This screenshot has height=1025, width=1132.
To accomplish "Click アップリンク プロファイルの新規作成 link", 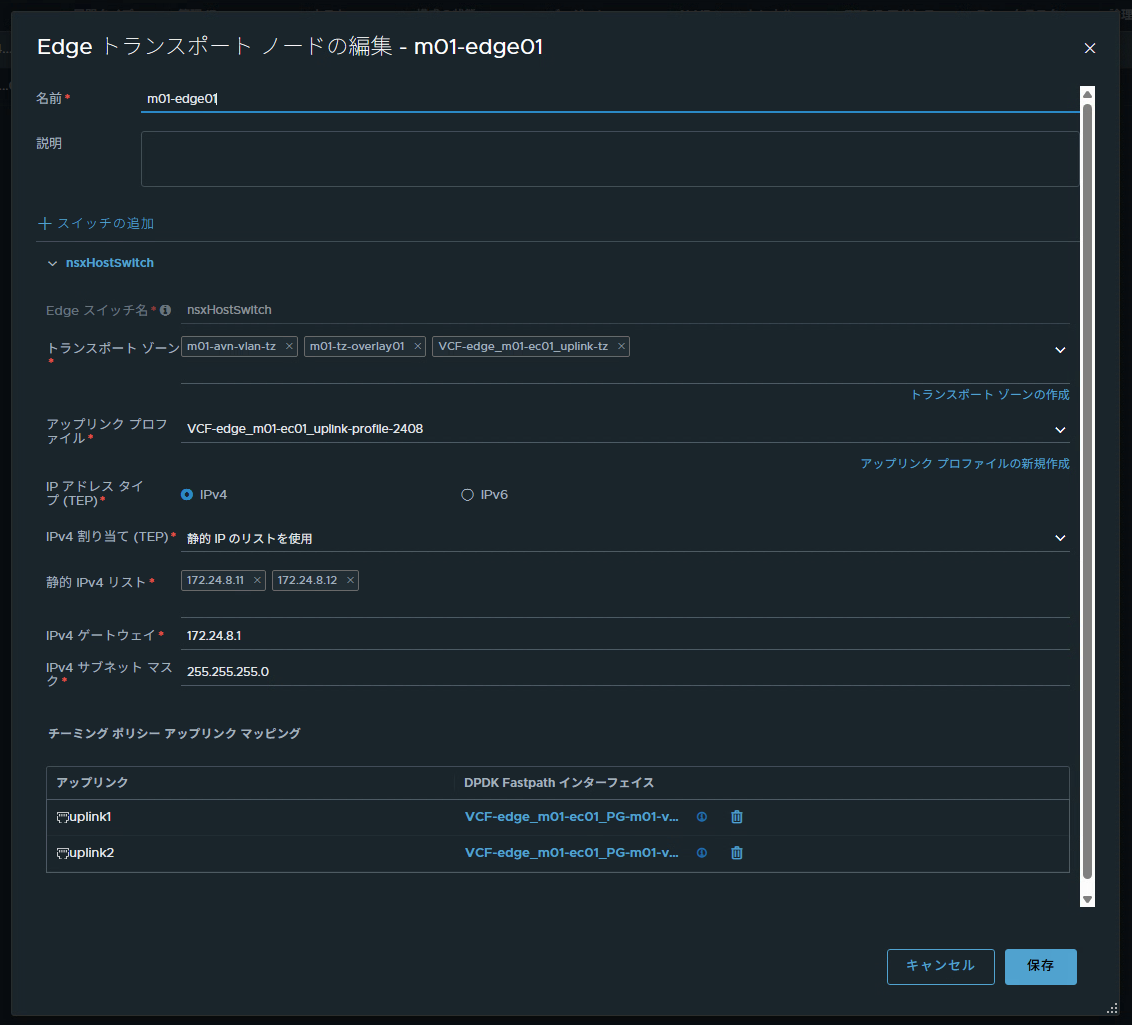I will (x=965, y=463).
